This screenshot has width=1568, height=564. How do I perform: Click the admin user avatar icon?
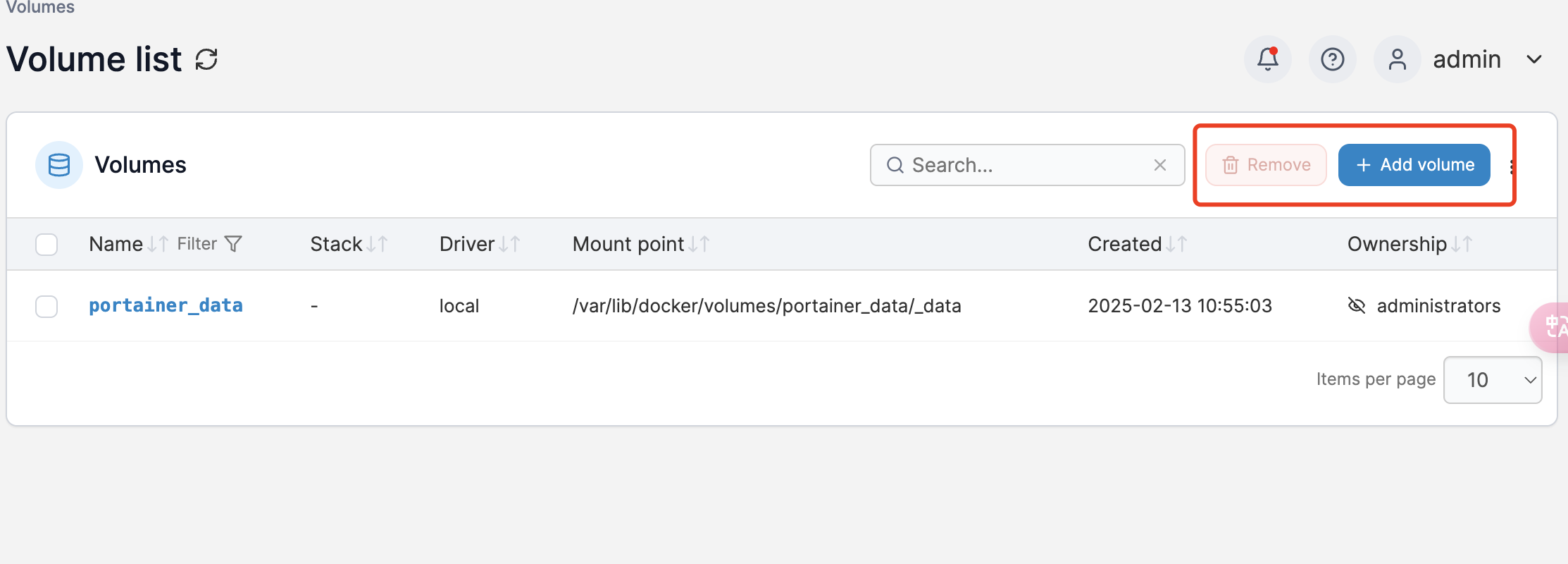(x=1397, y=59)
